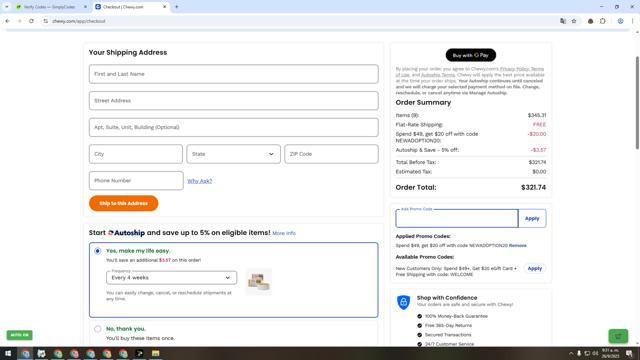The width and height of the screenshot is (640, 360).
Task: Focus First and Last Name field
Action: coord(233,74)
